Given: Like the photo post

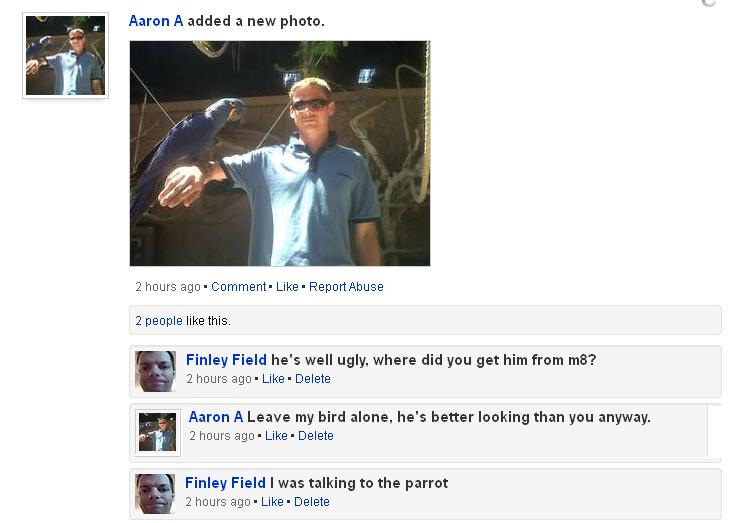Looking at the screenshot, I should [x=287, y=287].
